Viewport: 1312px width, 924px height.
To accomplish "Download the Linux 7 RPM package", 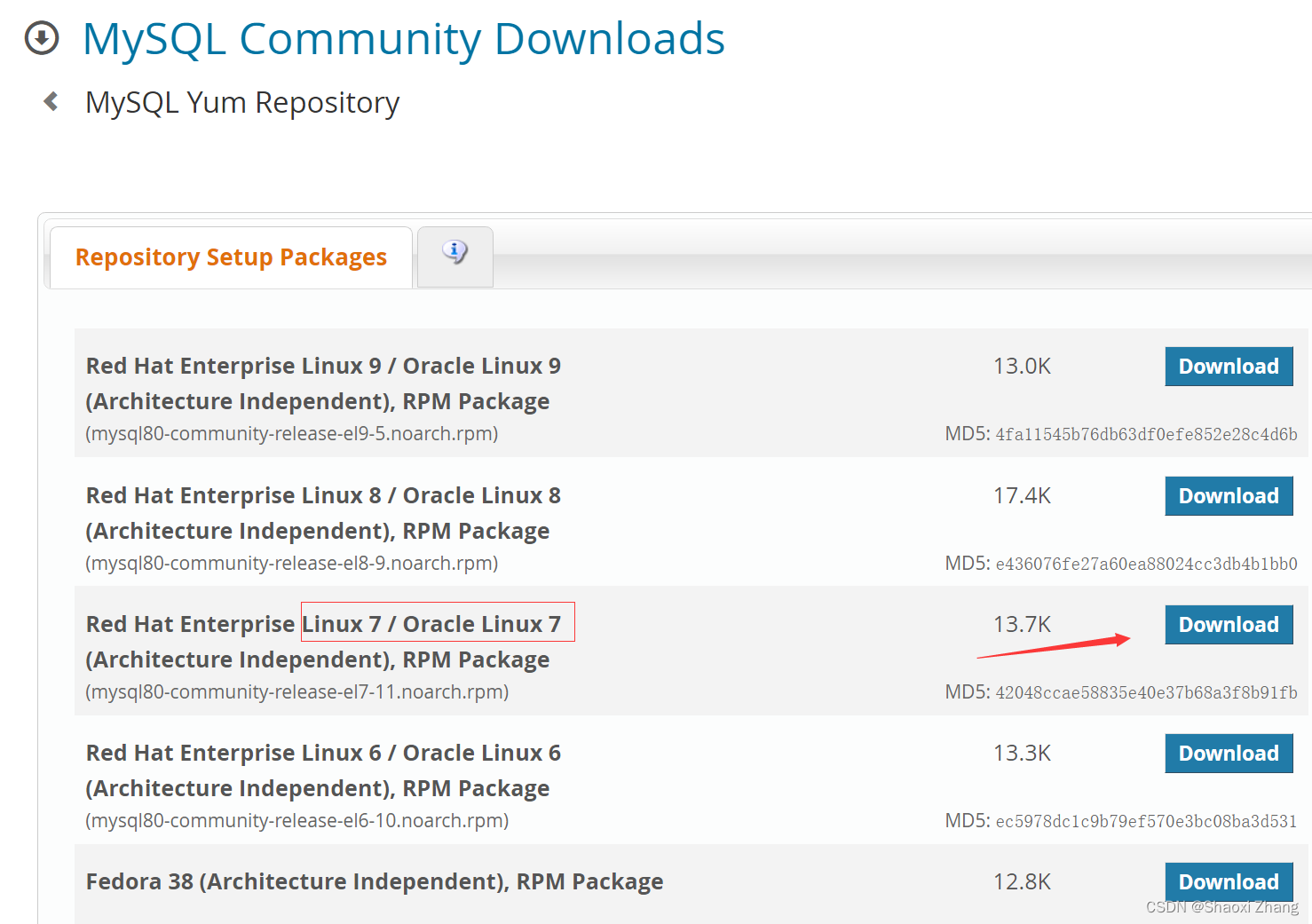I will click(x=1229, y=625).
